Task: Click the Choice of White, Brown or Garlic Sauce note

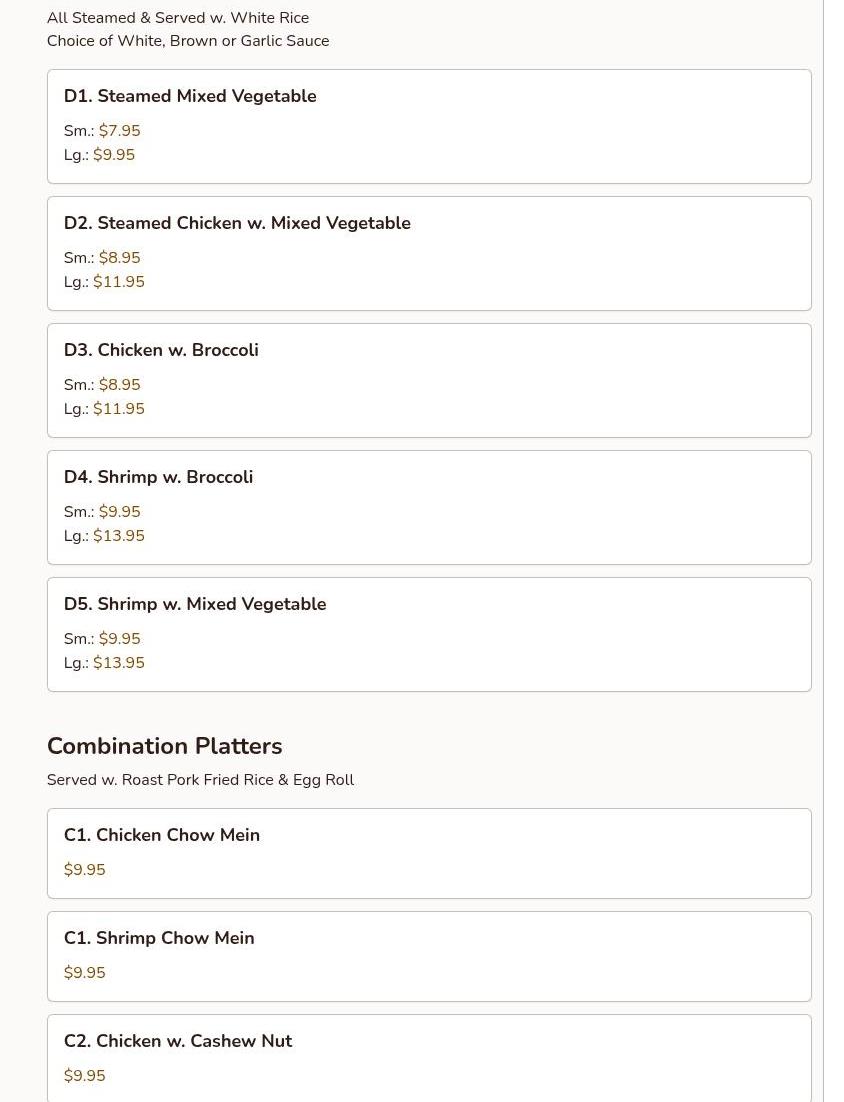Action: tap(188, 41)
